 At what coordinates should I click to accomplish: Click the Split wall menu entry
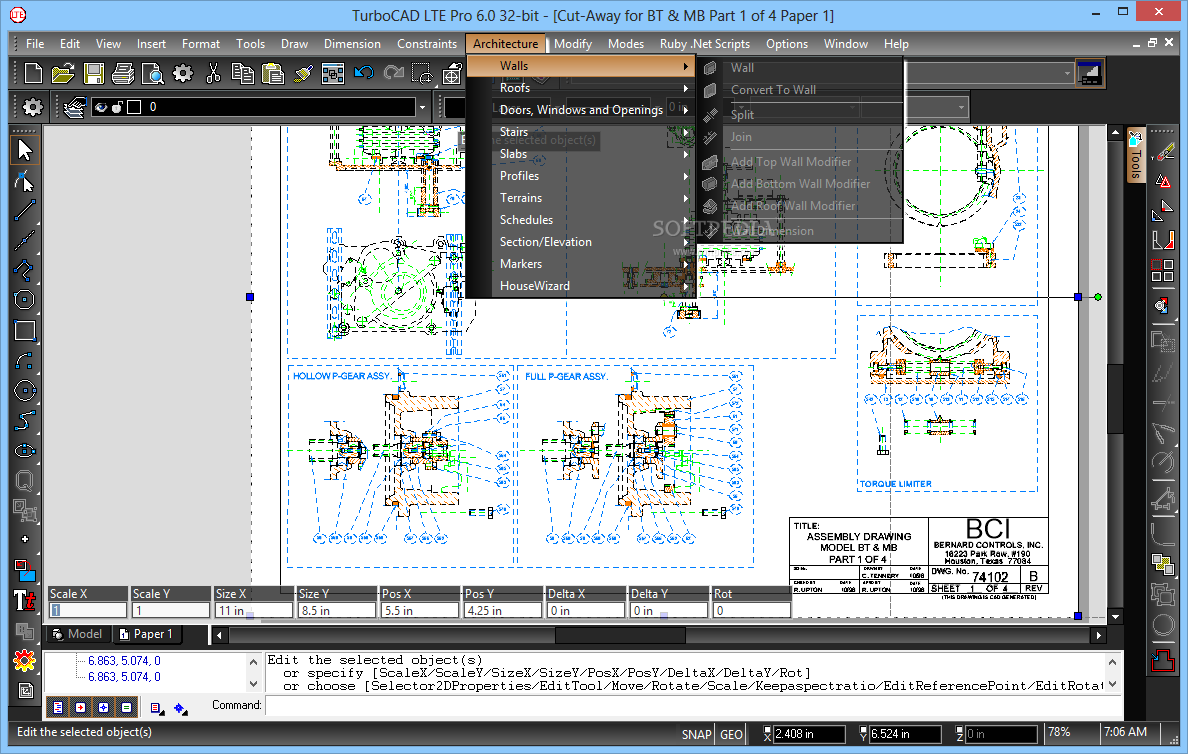[x=800, y=114]
